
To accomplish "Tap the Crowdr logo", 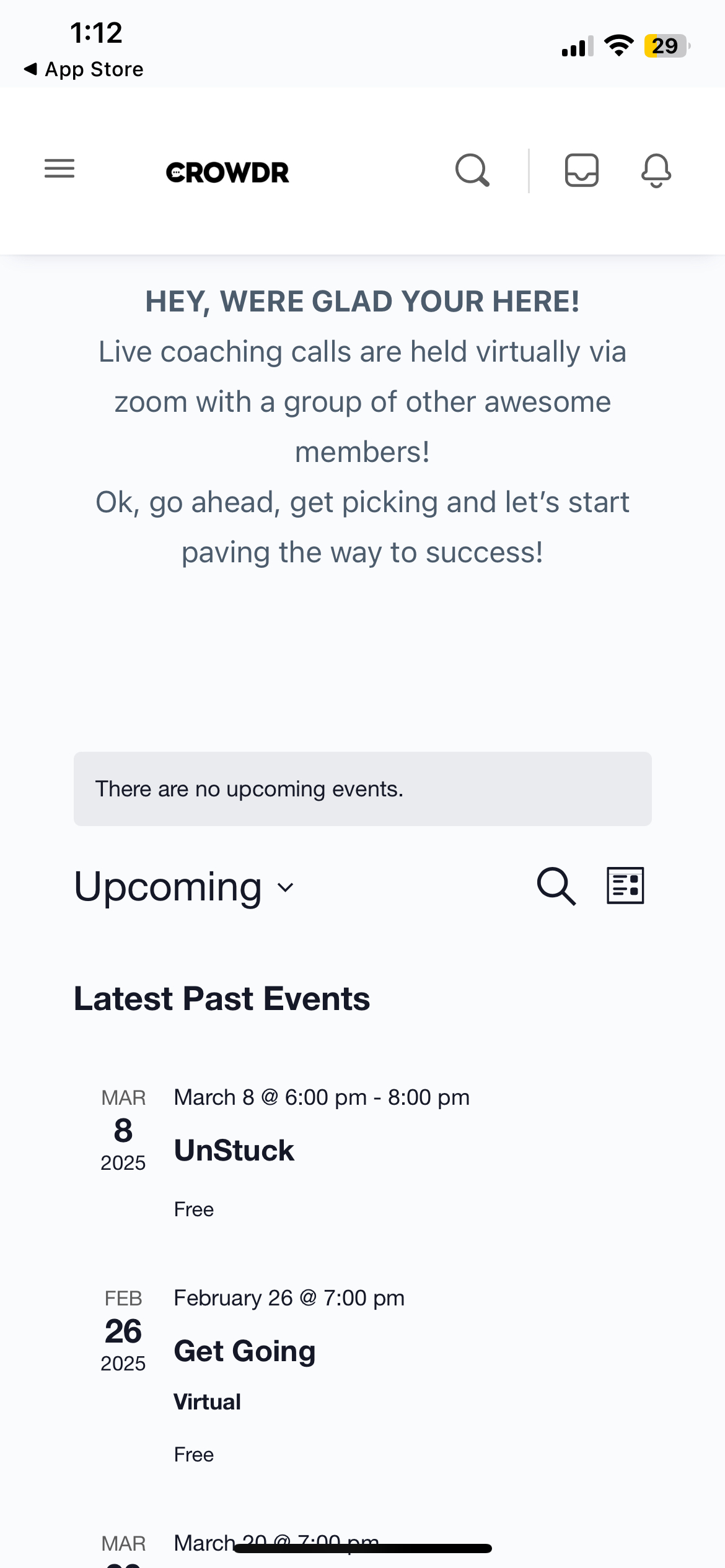I will [x=227, y=172].
